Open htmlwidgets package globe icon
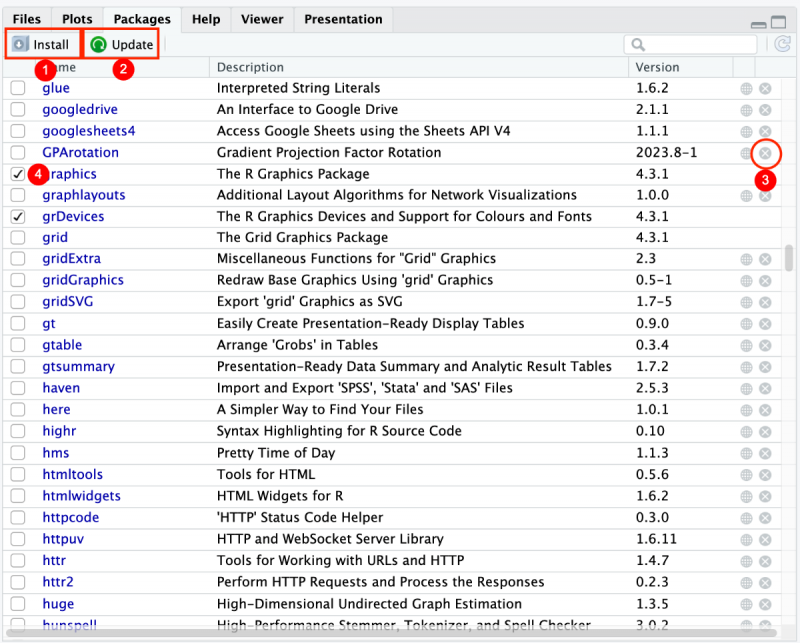The width and height of the screenshot is (800, 643). click(x=746, y=497)
